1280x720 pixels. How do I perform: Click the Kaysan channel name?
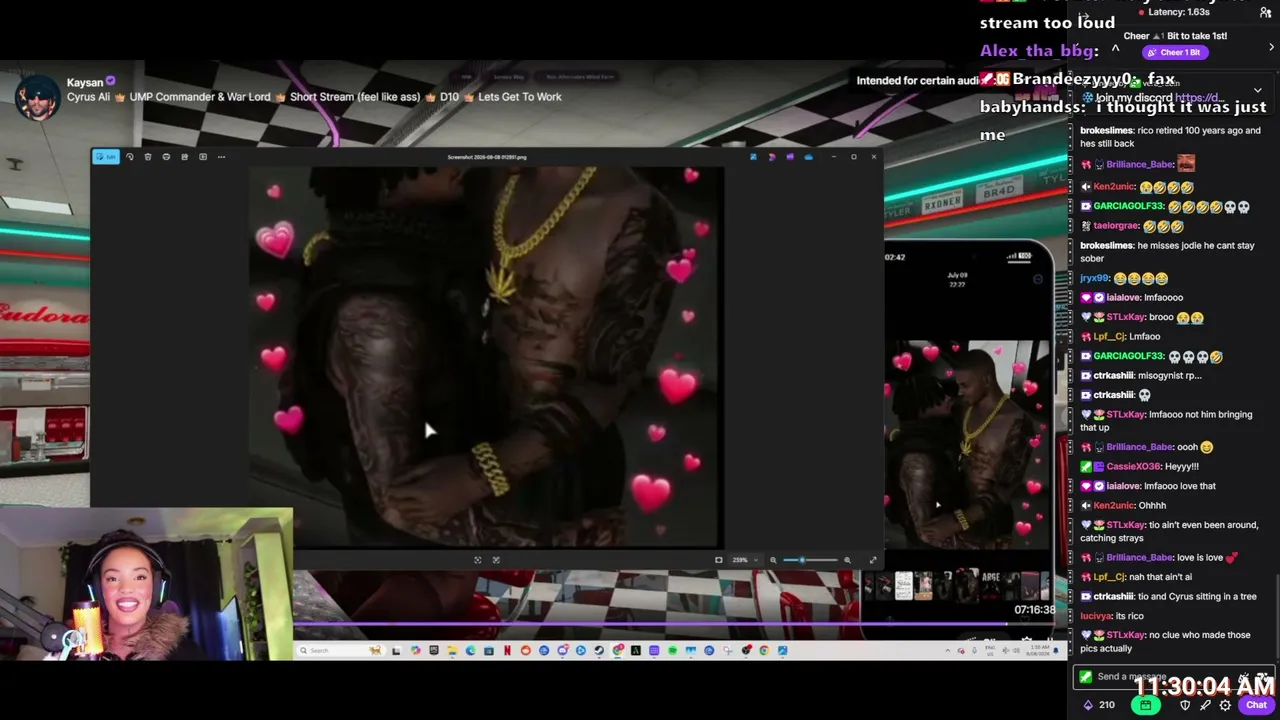coord(85,83)
